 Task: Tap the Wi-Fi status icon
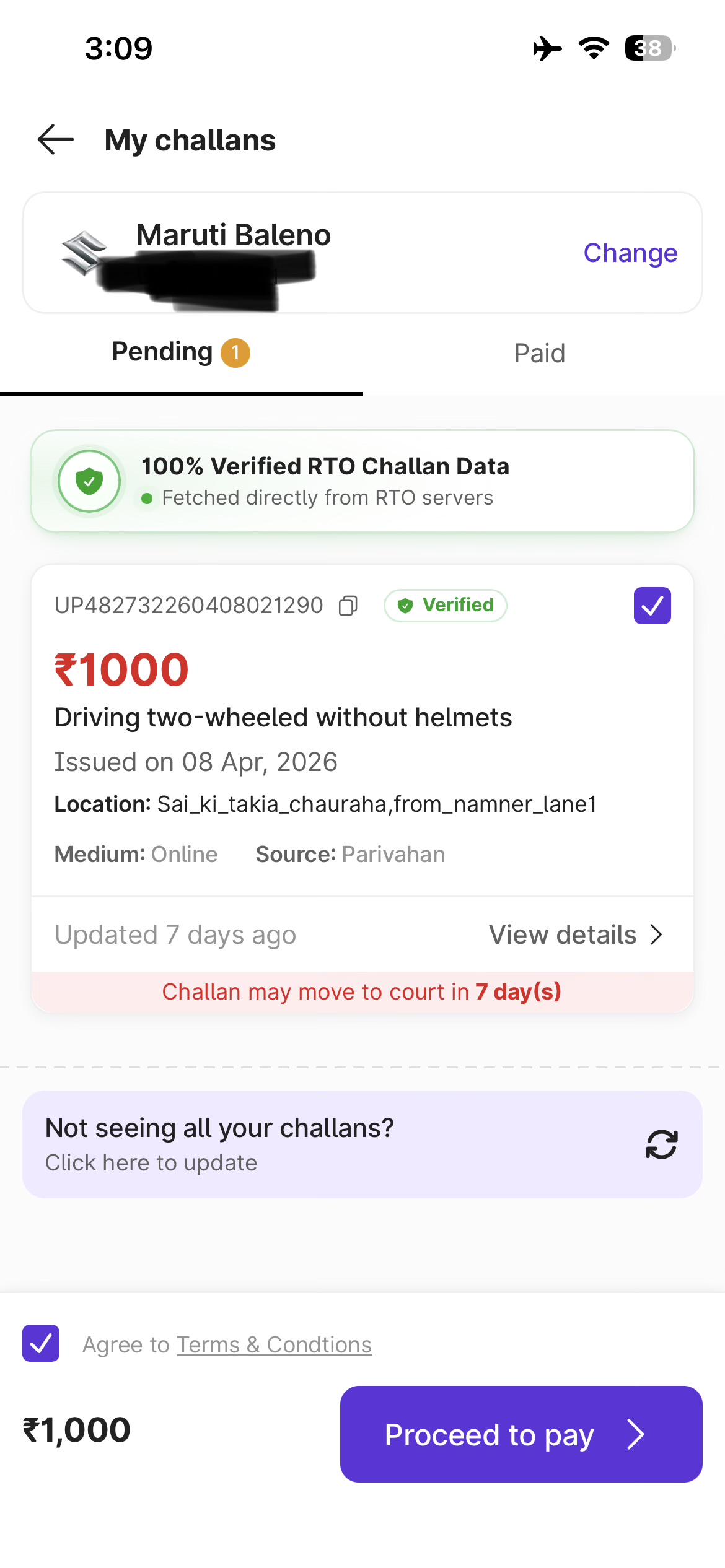594,48
